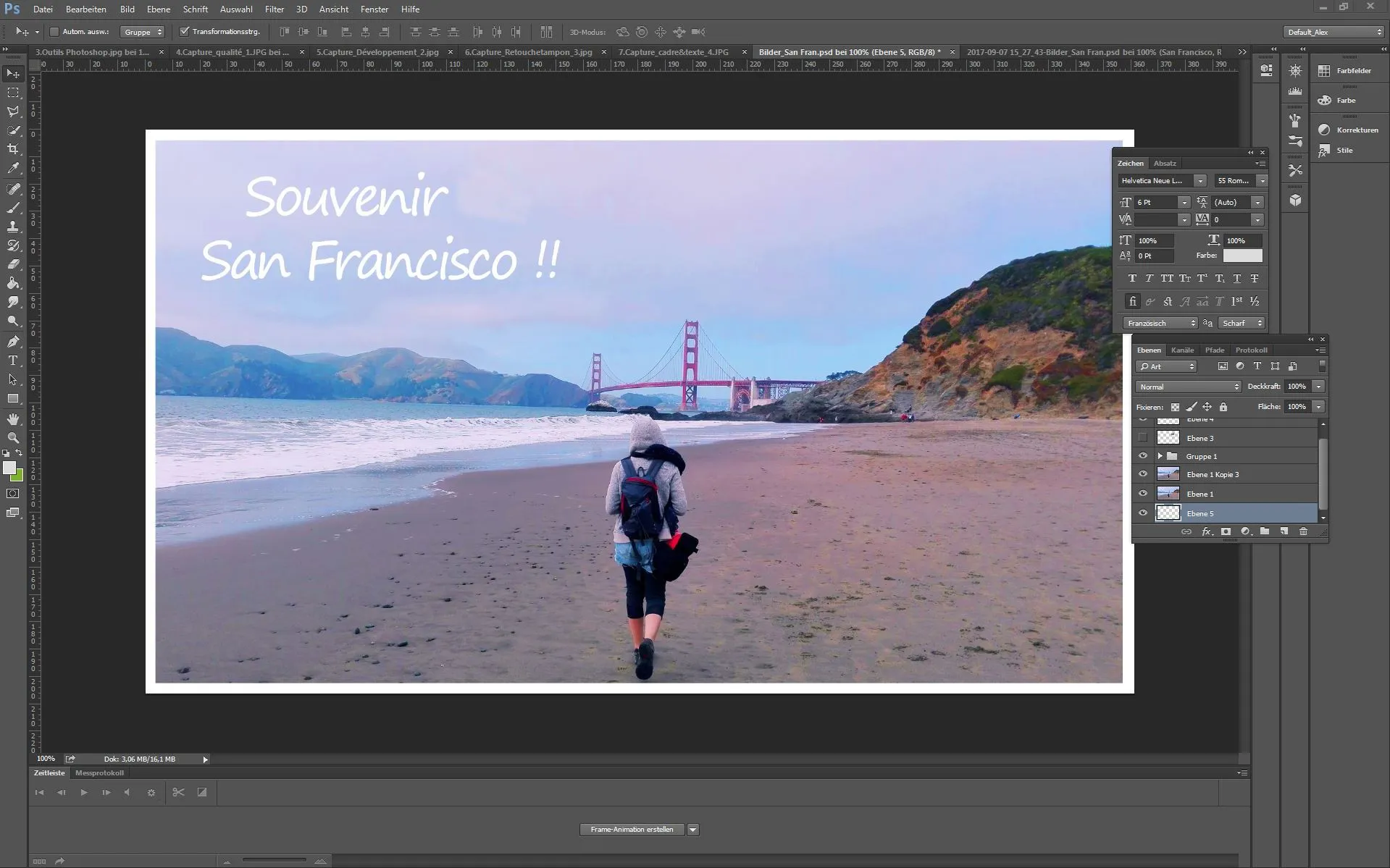
Task: Expand the Gruppe 1 layer group
Action: pos(1159,456)
